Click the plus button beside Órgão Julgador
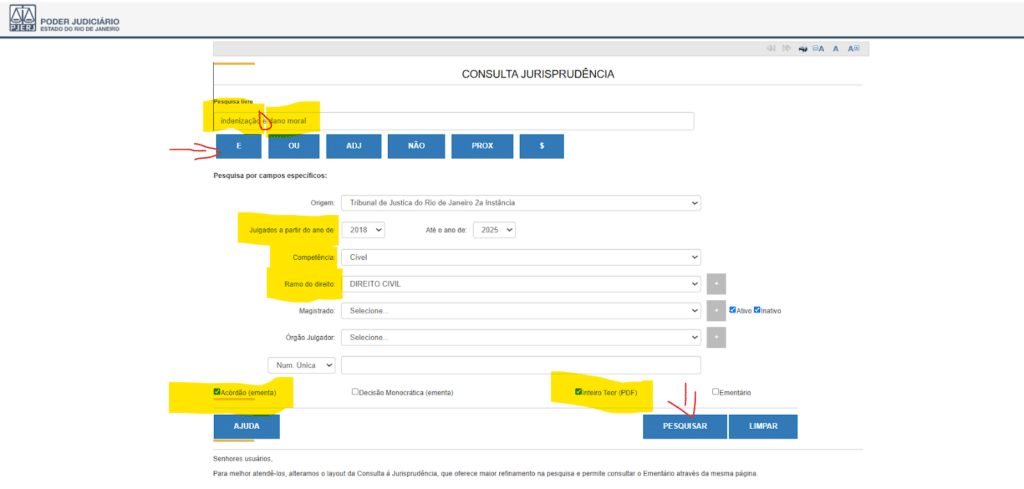This screenshot has width=1024, height=489. pos(715,337)
